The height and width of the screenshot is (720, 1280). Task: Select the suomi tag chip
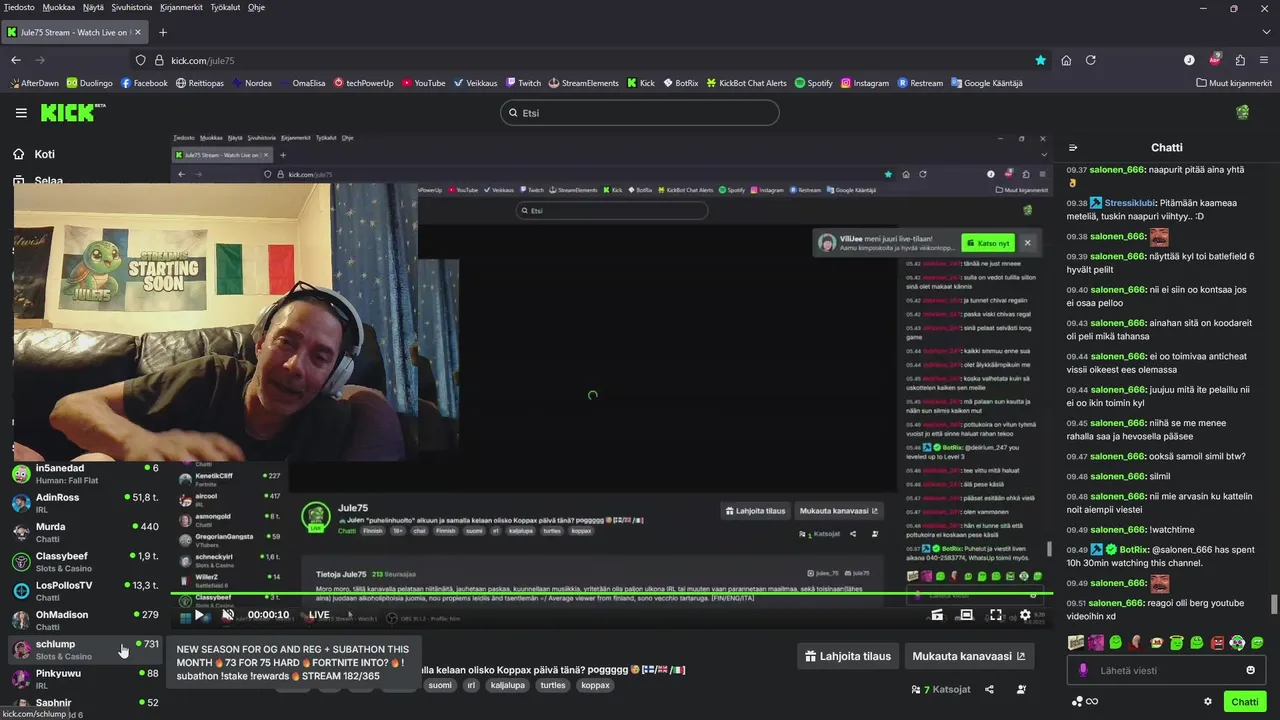[x=440, y=685]
